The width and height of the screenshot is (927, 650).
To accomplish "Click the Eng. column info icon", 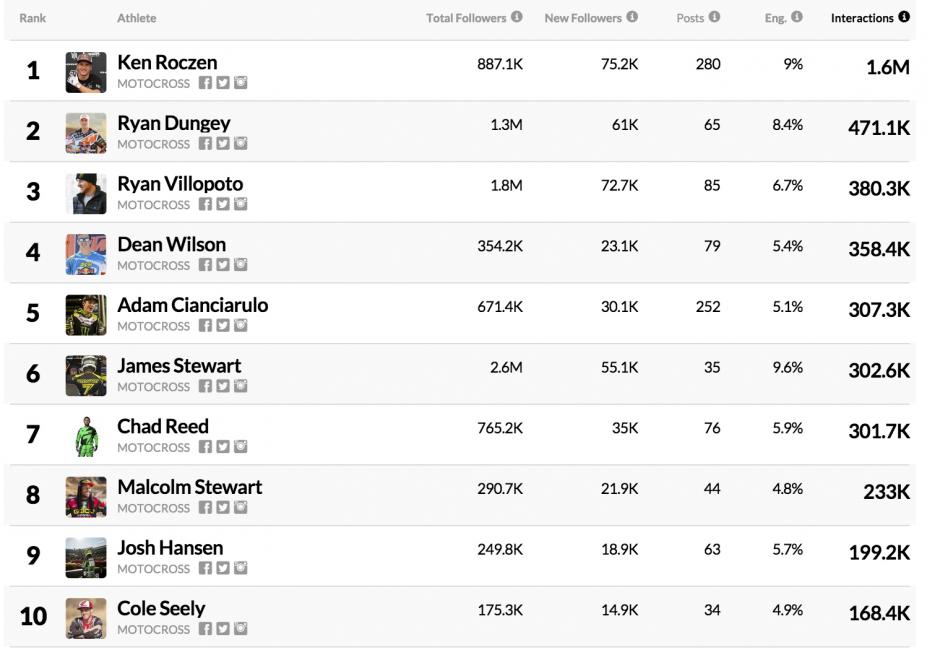I will click(797, 17).
